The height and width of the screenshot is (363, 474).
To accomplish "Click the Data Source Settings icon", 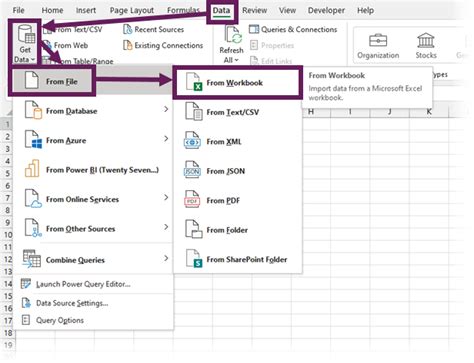I will point(26,303).
